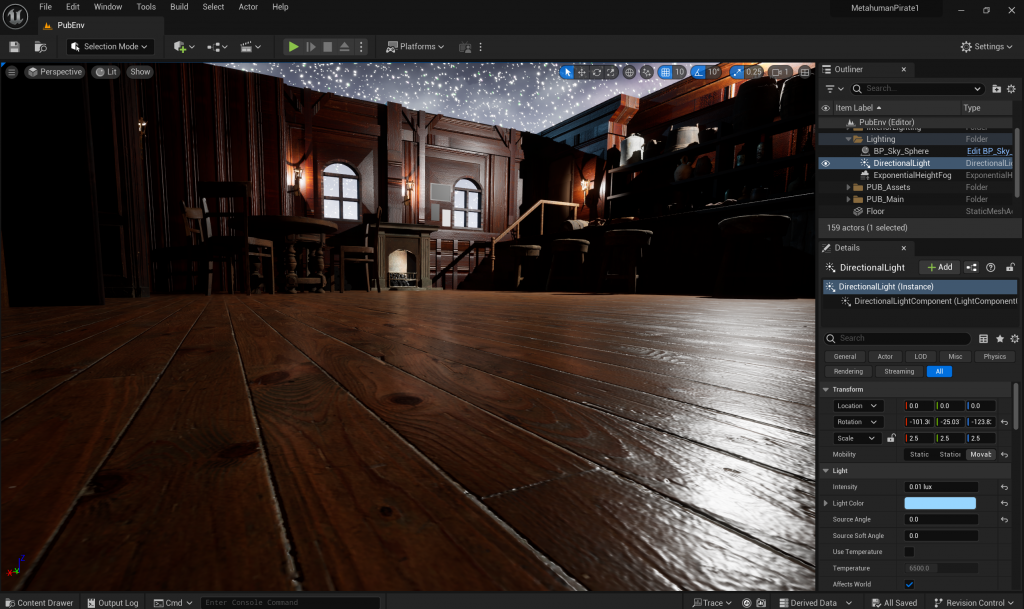Activate the Translate gizmo tool
The image size is (1024, 609).
(581, 72)
